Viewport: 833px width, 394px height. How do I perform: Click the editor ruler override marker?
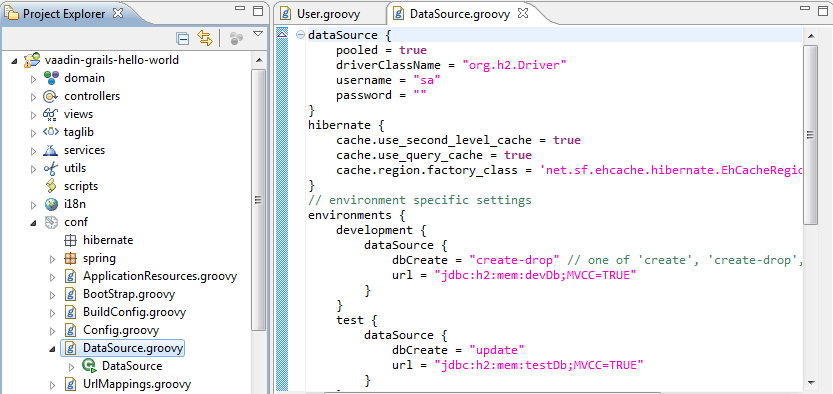(283, 35)
